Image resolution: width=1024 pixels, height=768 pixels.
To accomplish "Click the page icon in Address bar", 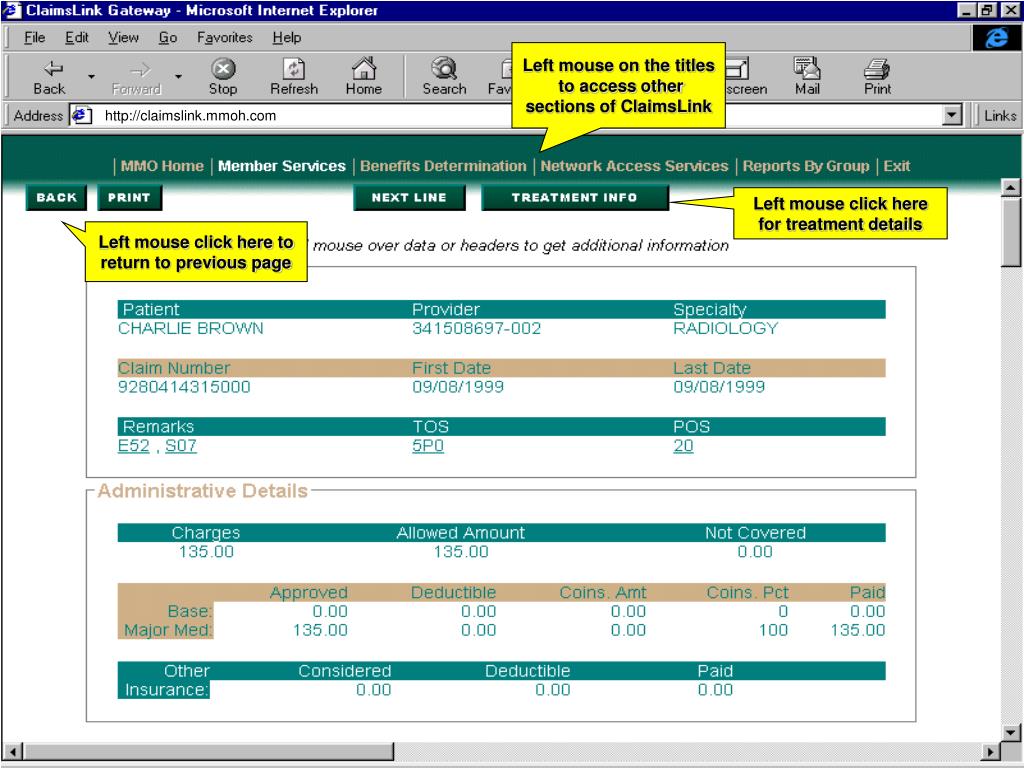I will point(80,116).
